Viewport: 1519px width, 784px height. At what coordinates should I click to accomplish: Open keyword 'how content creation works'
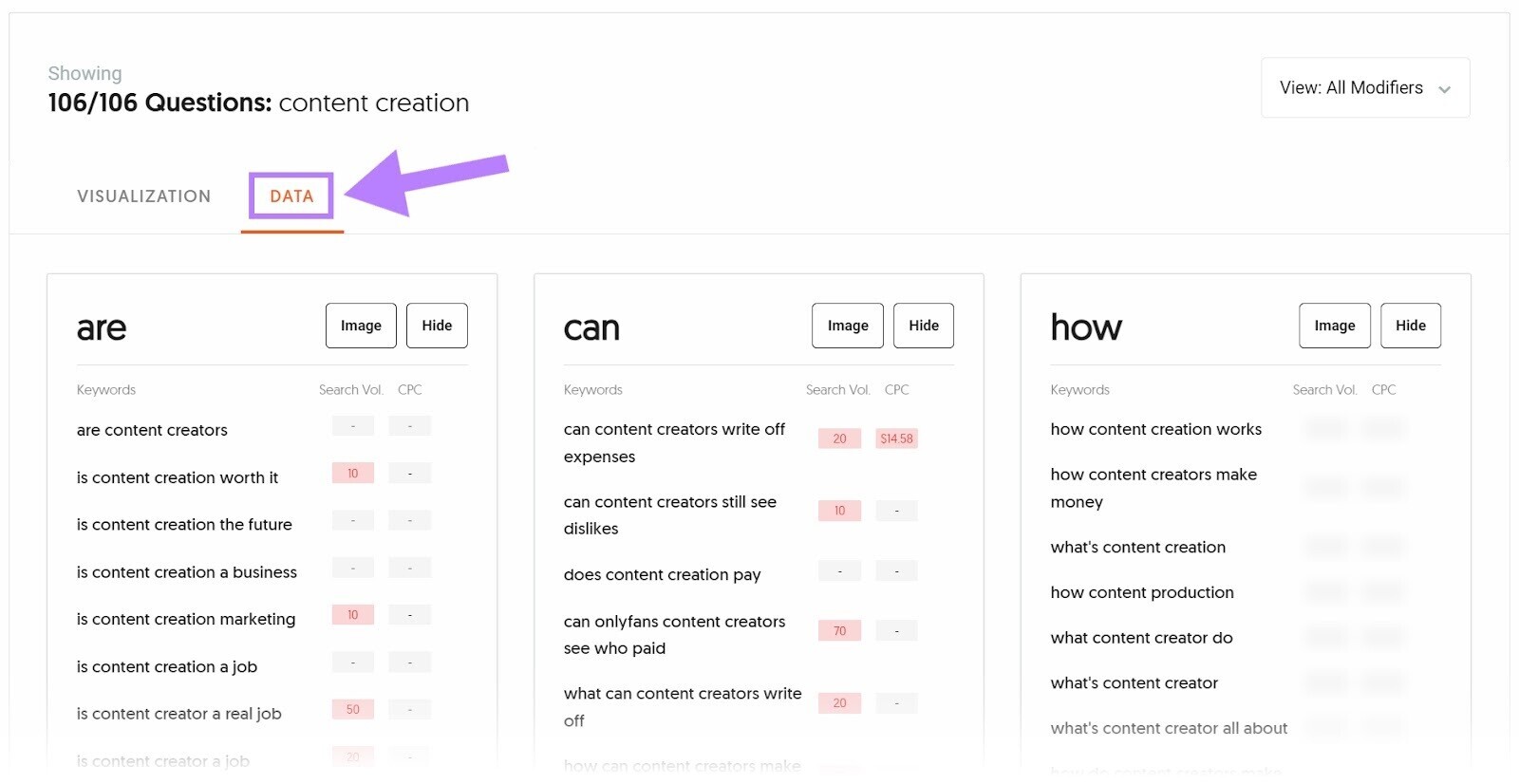[1156, 429]
